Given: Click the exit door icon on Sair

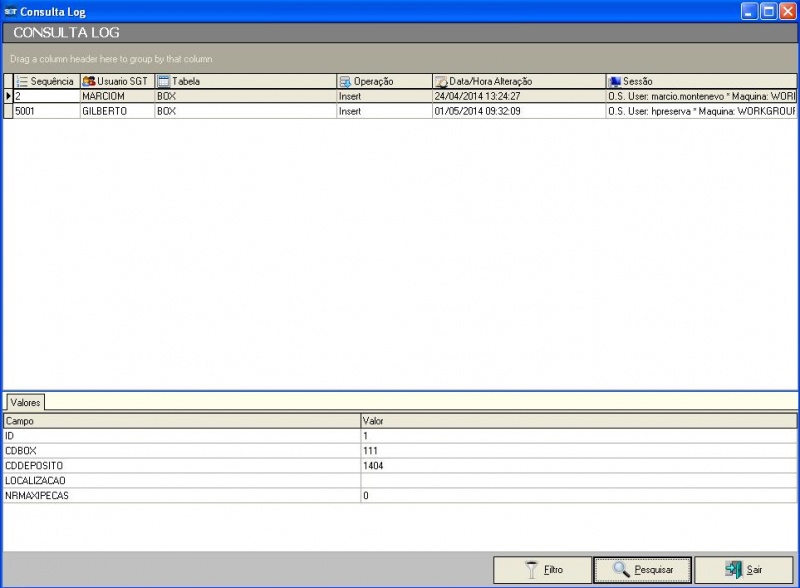Looking at the screenshot, I should pos(733,570).
